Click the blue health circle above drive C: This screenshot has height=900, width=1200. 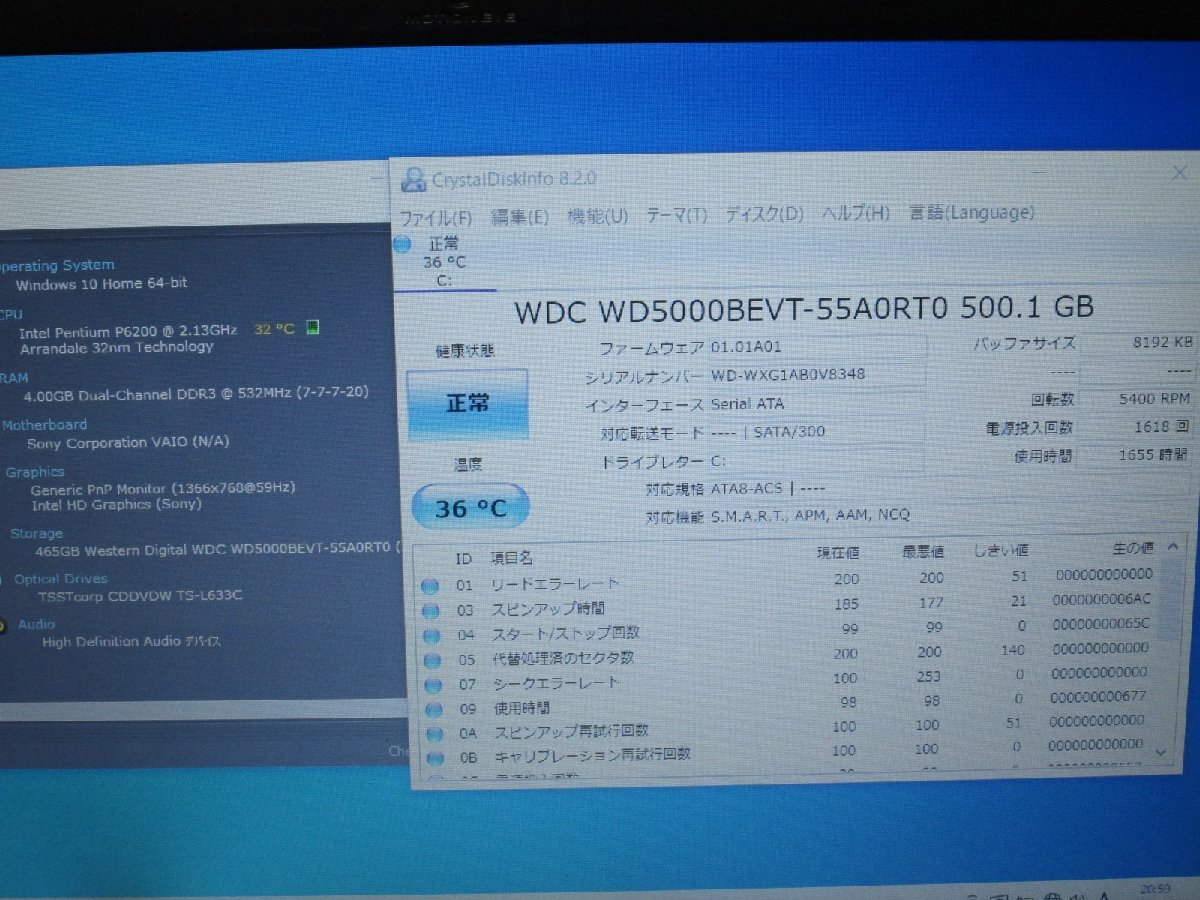pos(402,245)
